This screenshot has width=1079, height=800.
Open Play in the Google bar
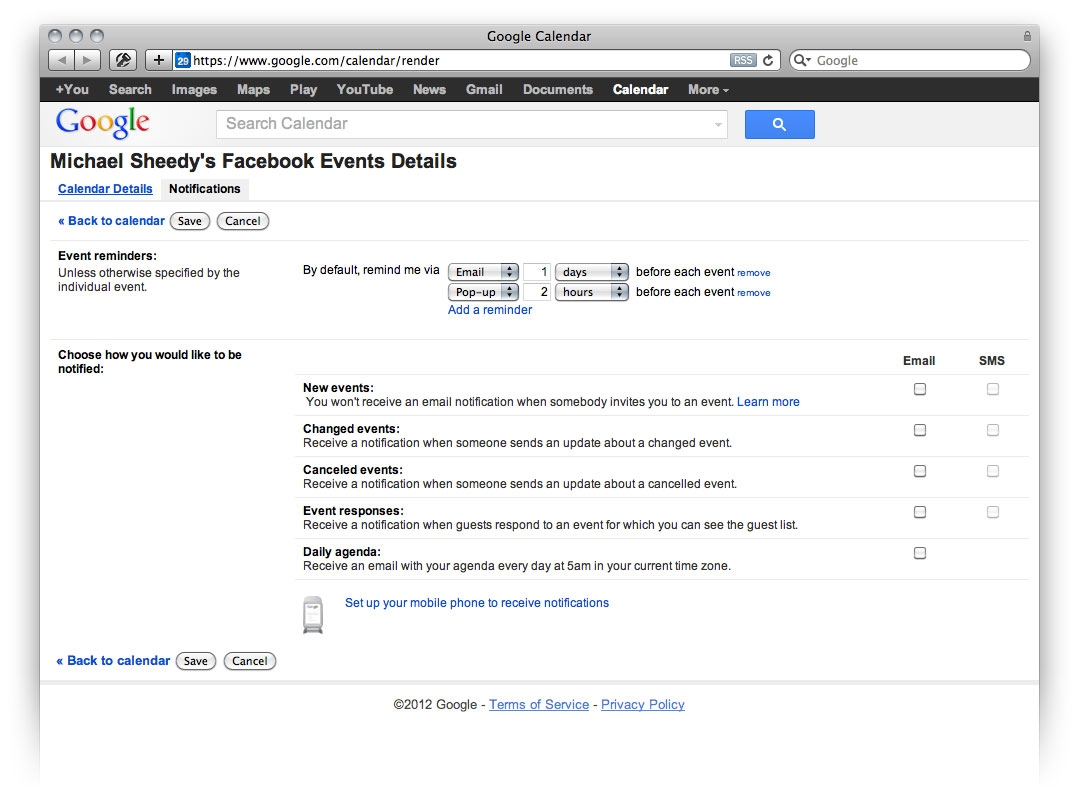[x=303, y=89]
